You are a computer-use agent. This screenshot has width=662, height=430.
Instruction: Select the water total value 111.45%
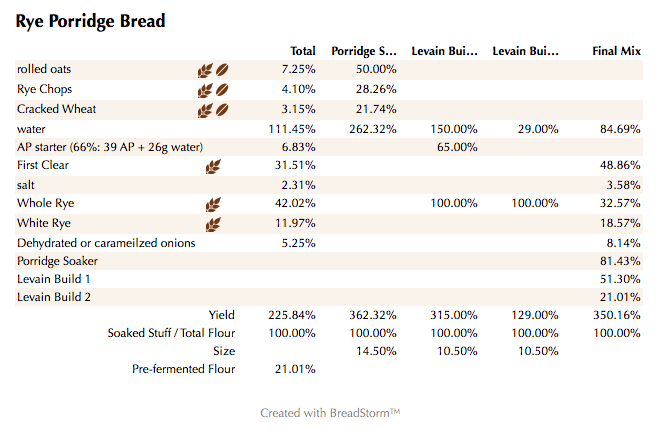[x=292, y=129]
